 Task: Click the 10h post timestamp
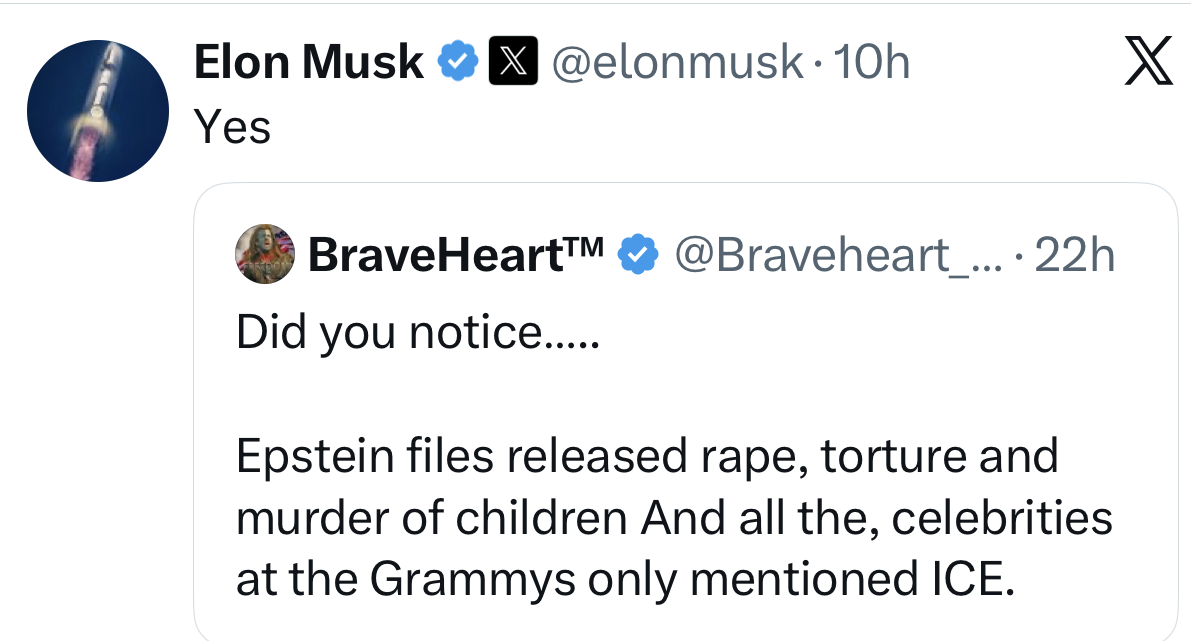(x=871, y=63)
